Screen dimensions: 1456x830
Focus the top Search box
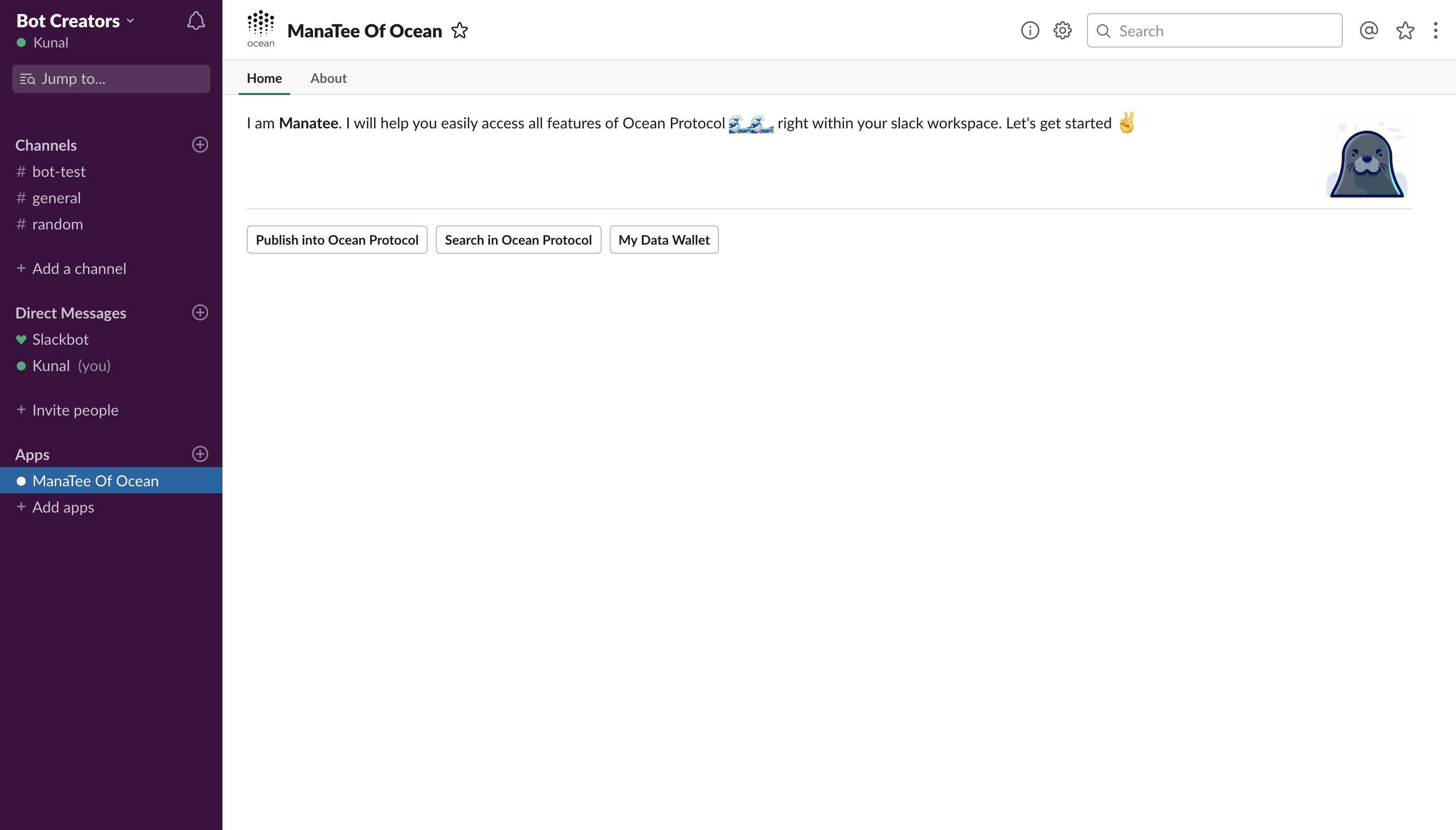click(1214, 31)
